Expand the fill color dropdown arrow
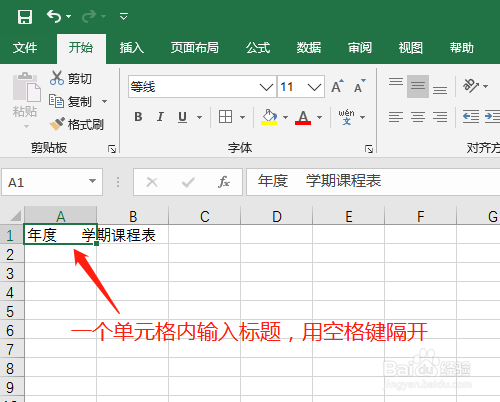 pos(285,117)
